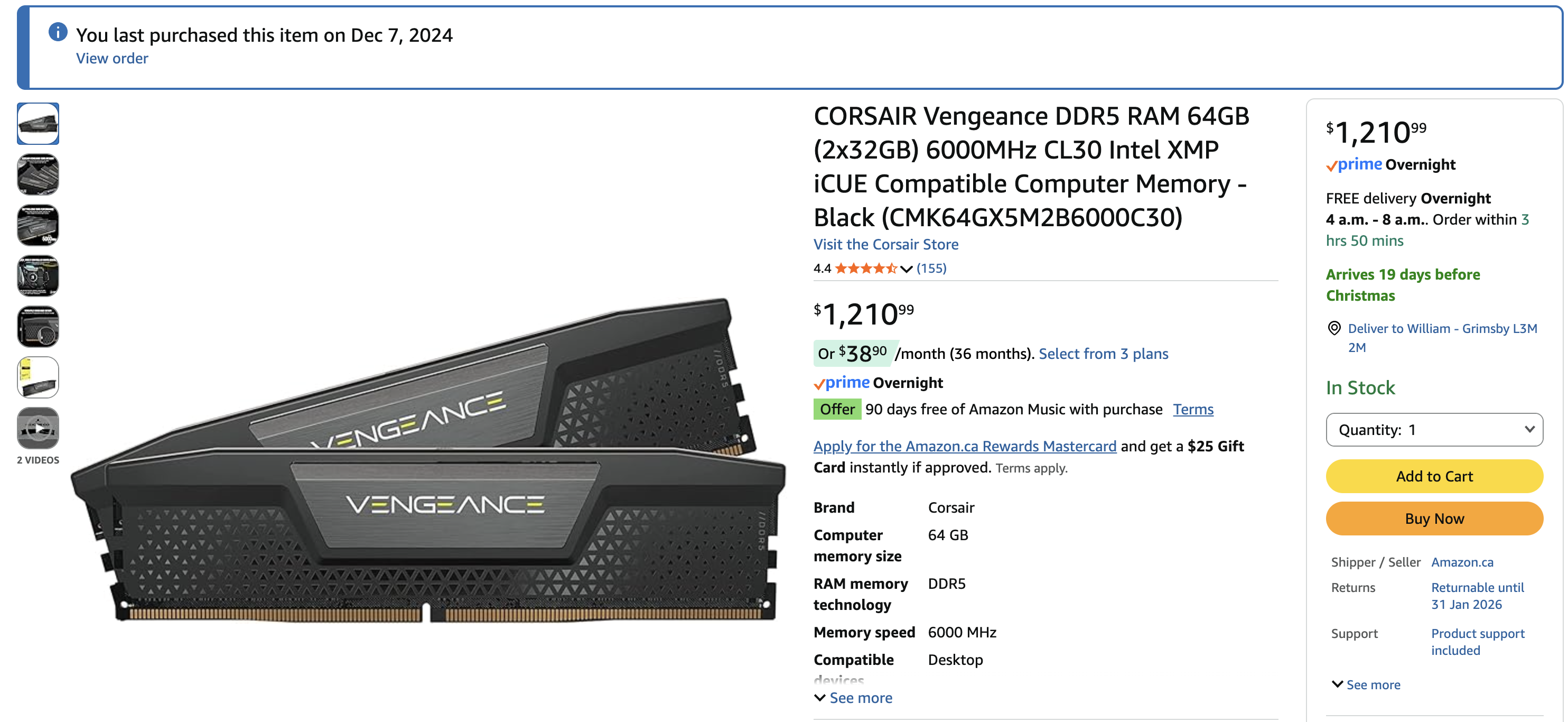Select the first product image thumbnail
1568x722 pixels.
(38, 124)
